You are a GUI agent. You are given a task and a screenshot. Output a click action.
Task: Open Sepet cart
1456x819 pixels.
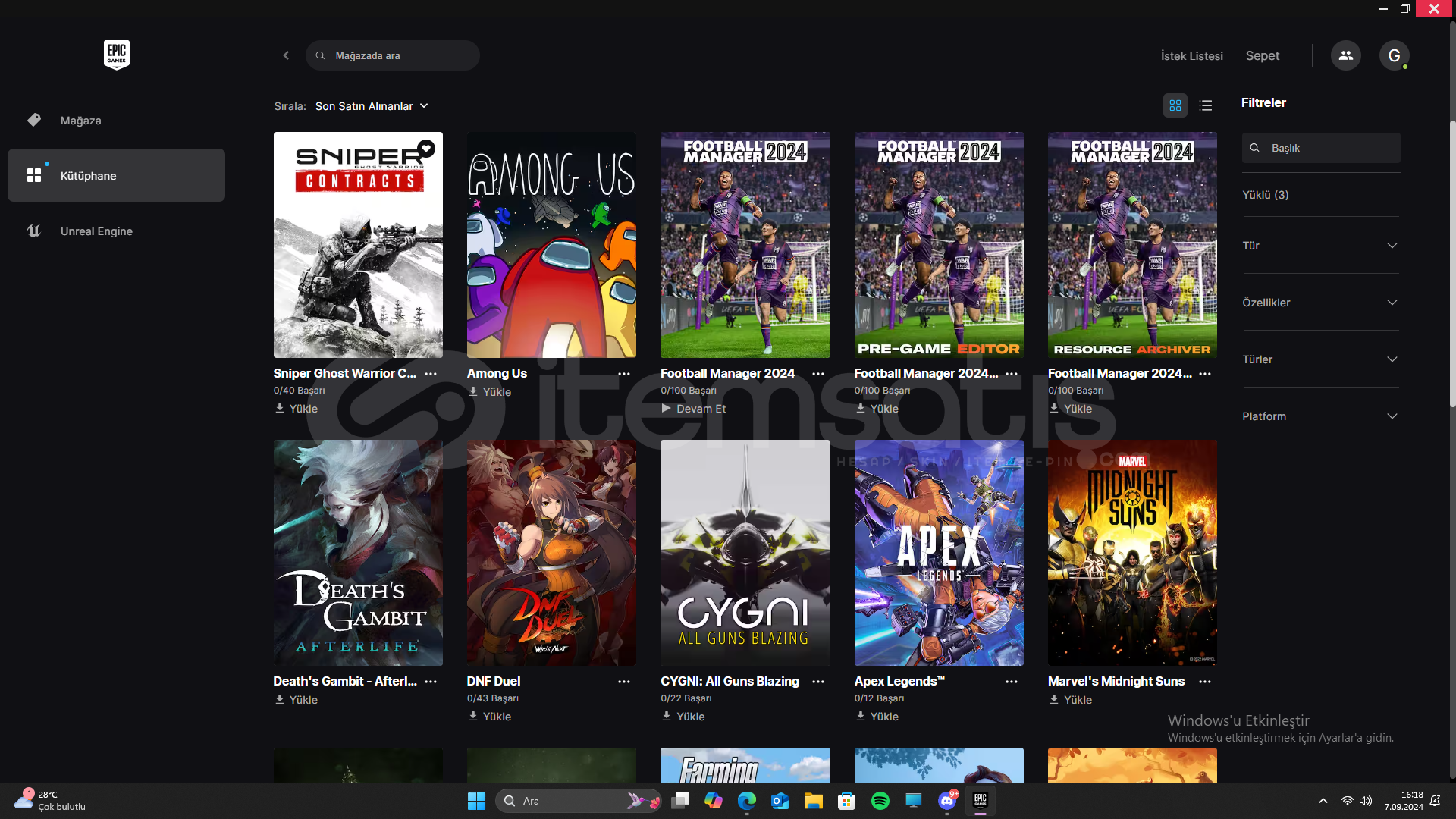1262,56
